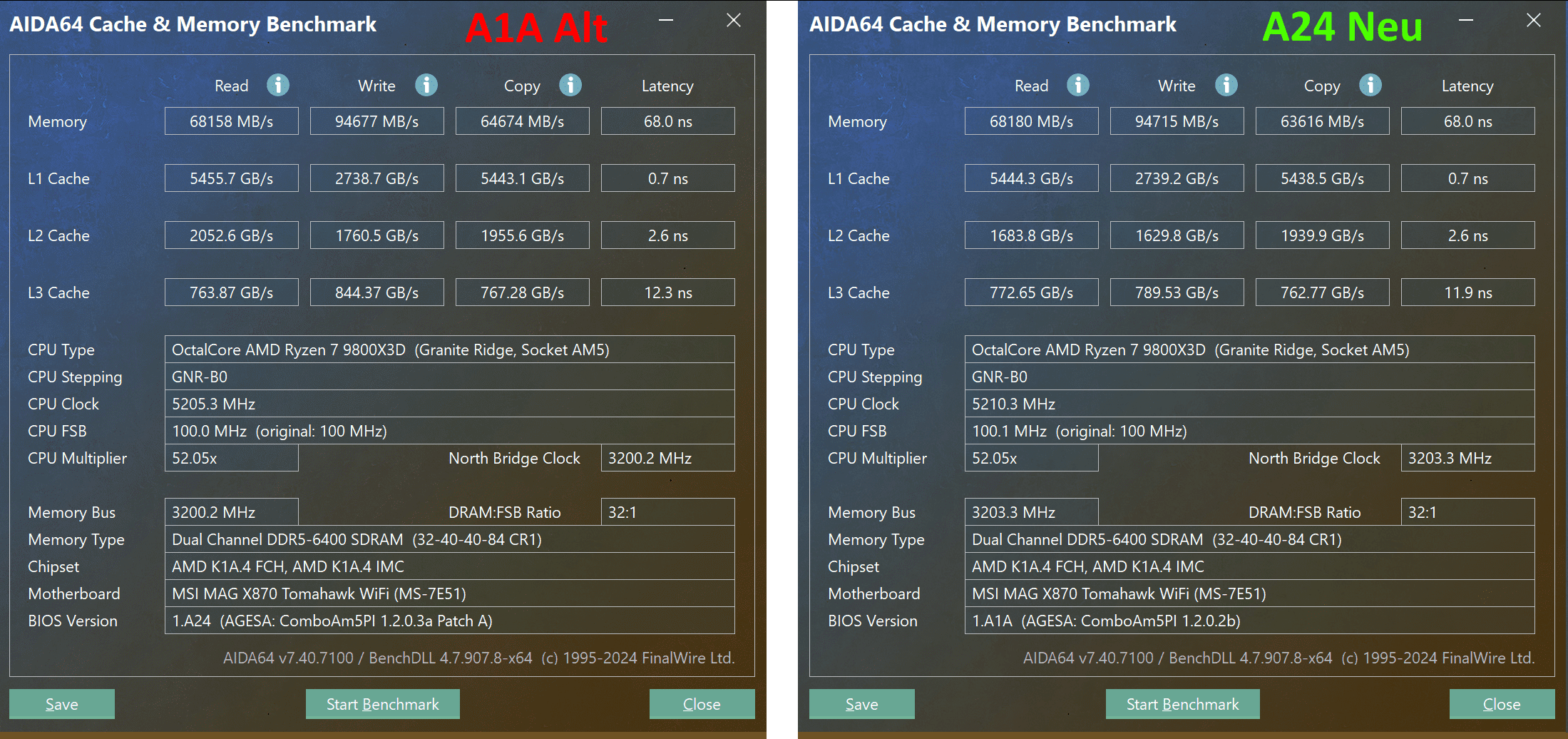Click L3 copy value 762.77 GB/s
The width and height of the screenshot is (1568, 739).
coord(1323,292)
